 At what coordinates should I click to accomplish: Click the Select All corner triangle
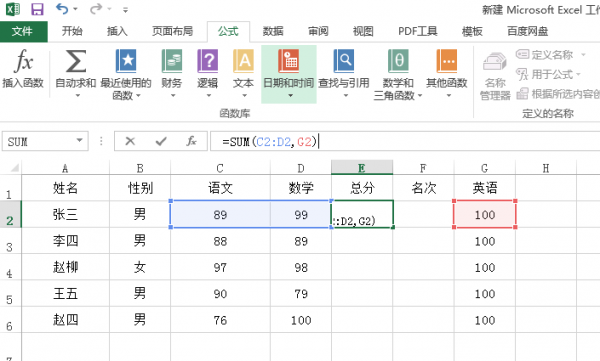pyautogui.click(x=14, y=168)
